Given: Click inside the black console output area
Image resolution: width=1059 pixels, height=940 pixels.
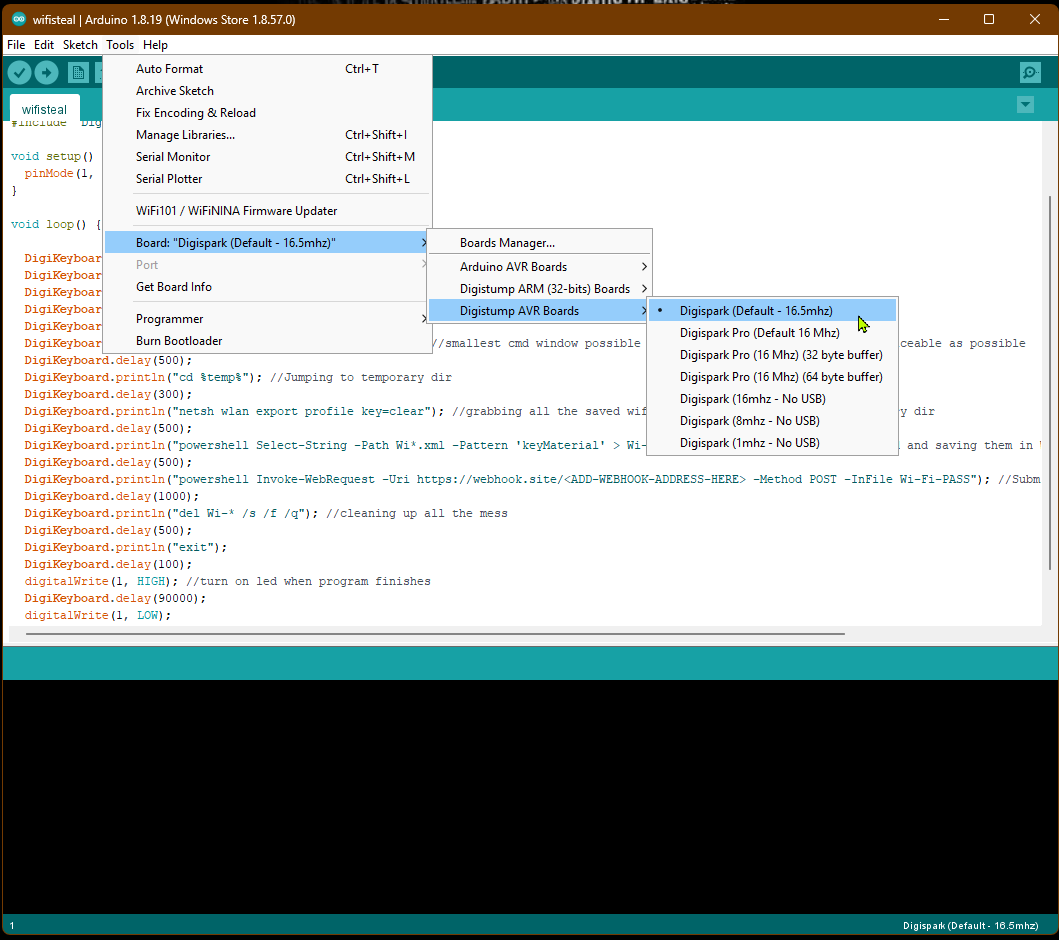Looking at the screenshot, I should point(530,797).
